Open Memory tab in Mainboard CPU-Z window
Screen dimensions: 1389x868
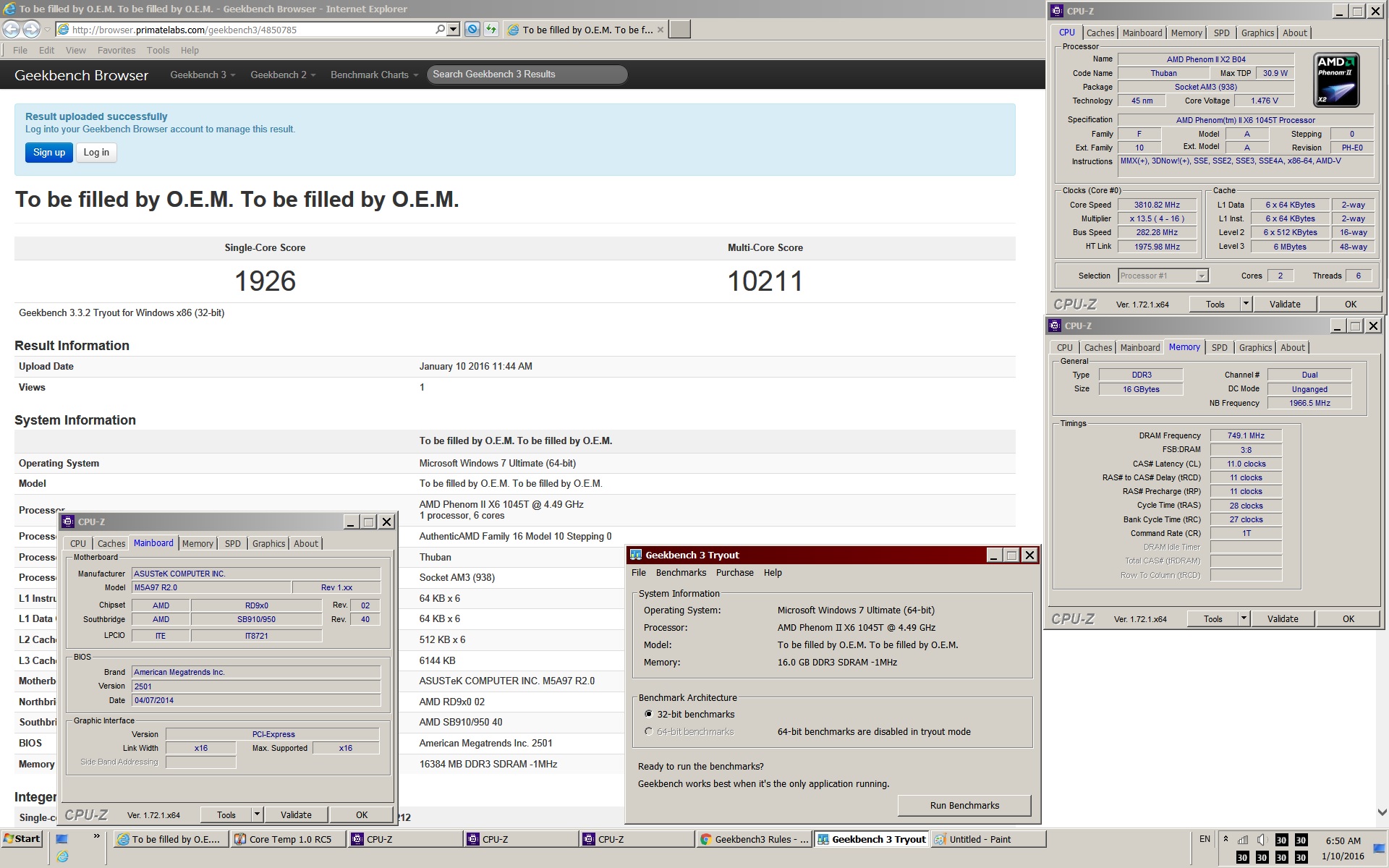(x=197, y=543)
